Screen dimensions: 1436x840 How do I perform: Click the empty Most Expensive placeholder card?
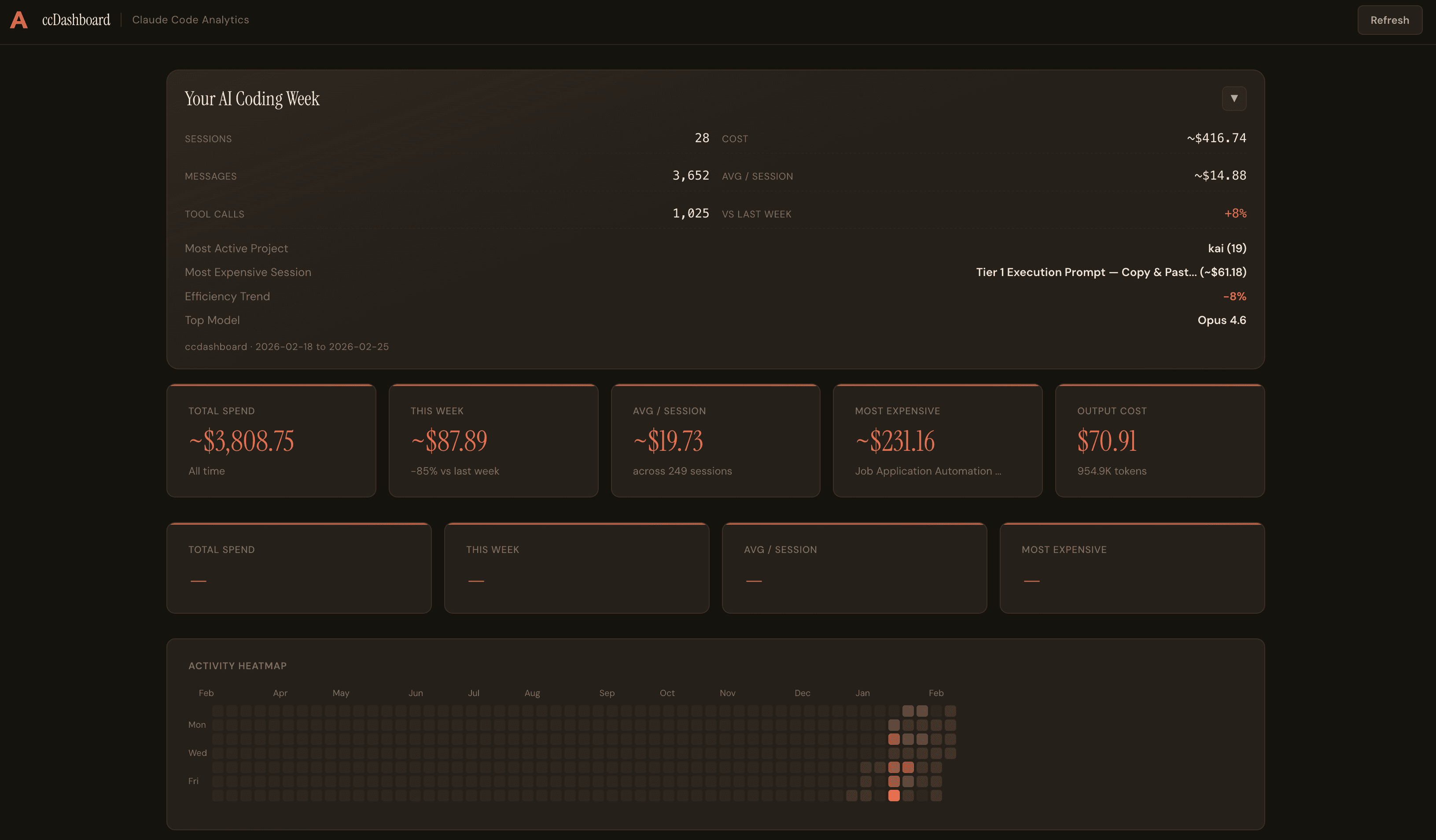click(1132, 568)
